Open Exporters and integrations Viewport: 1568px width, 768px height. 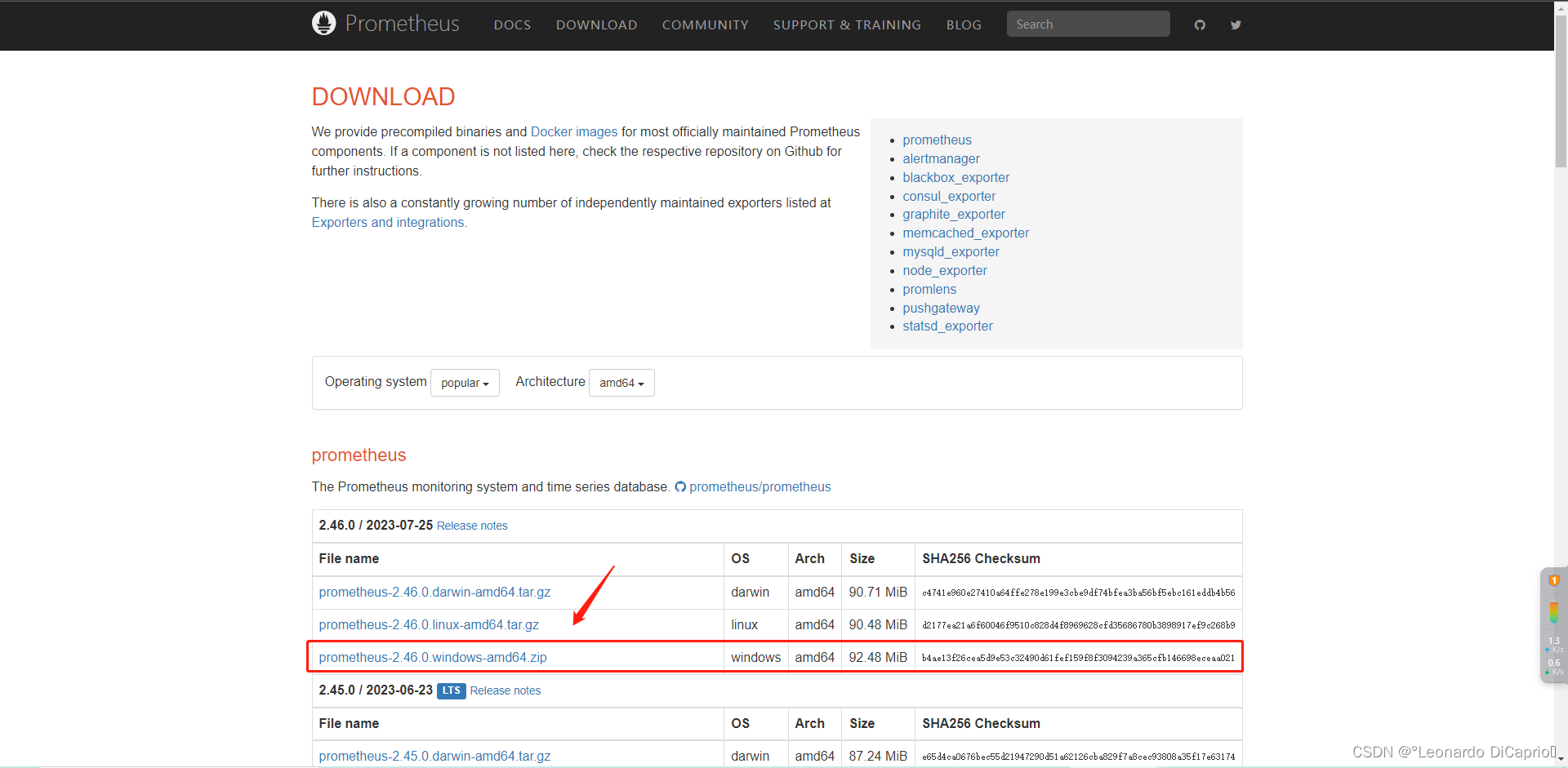[388, 222]
